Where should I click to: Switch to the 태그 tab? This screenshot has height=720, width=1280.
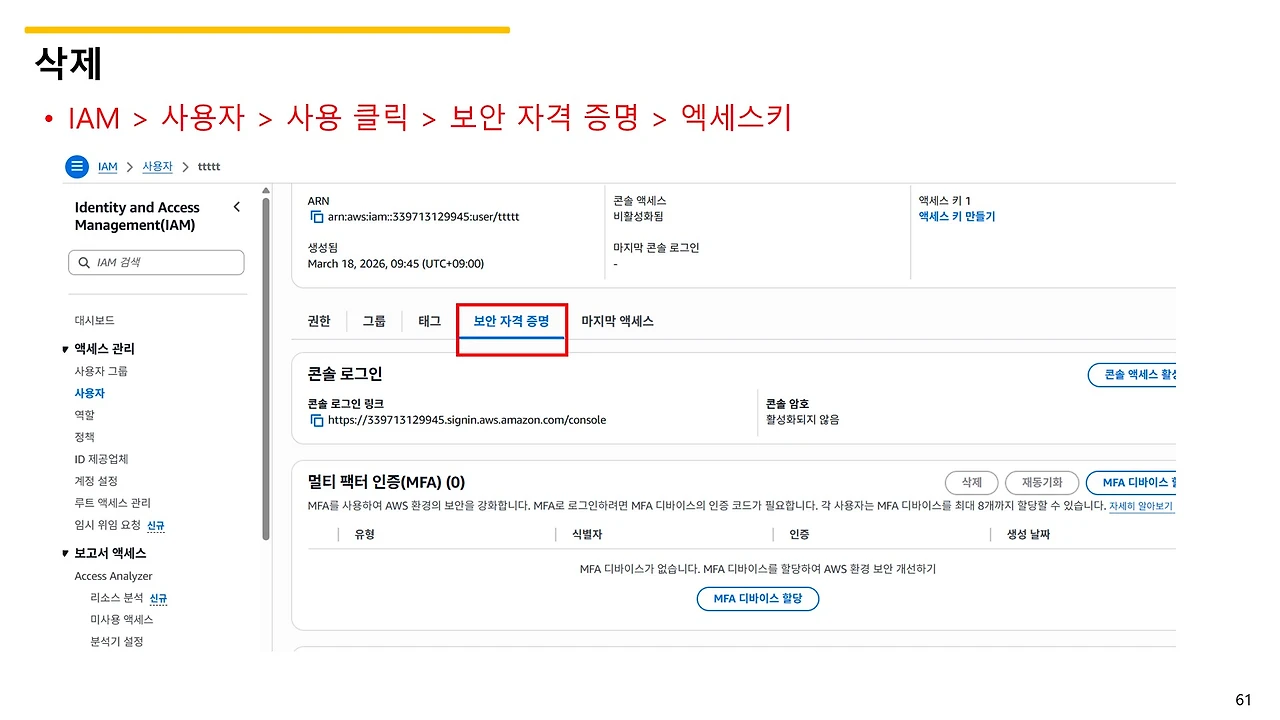(429, 321)
